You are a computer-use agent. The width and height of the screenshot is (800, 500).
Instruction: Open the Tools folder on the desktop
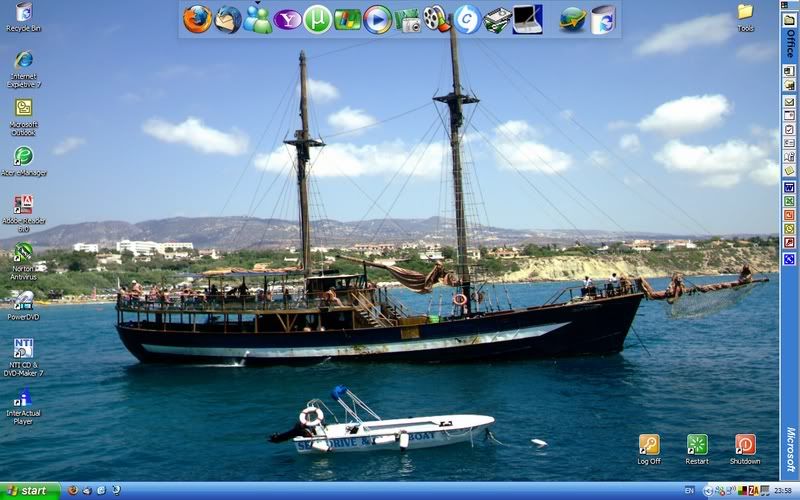click(745, 12)
